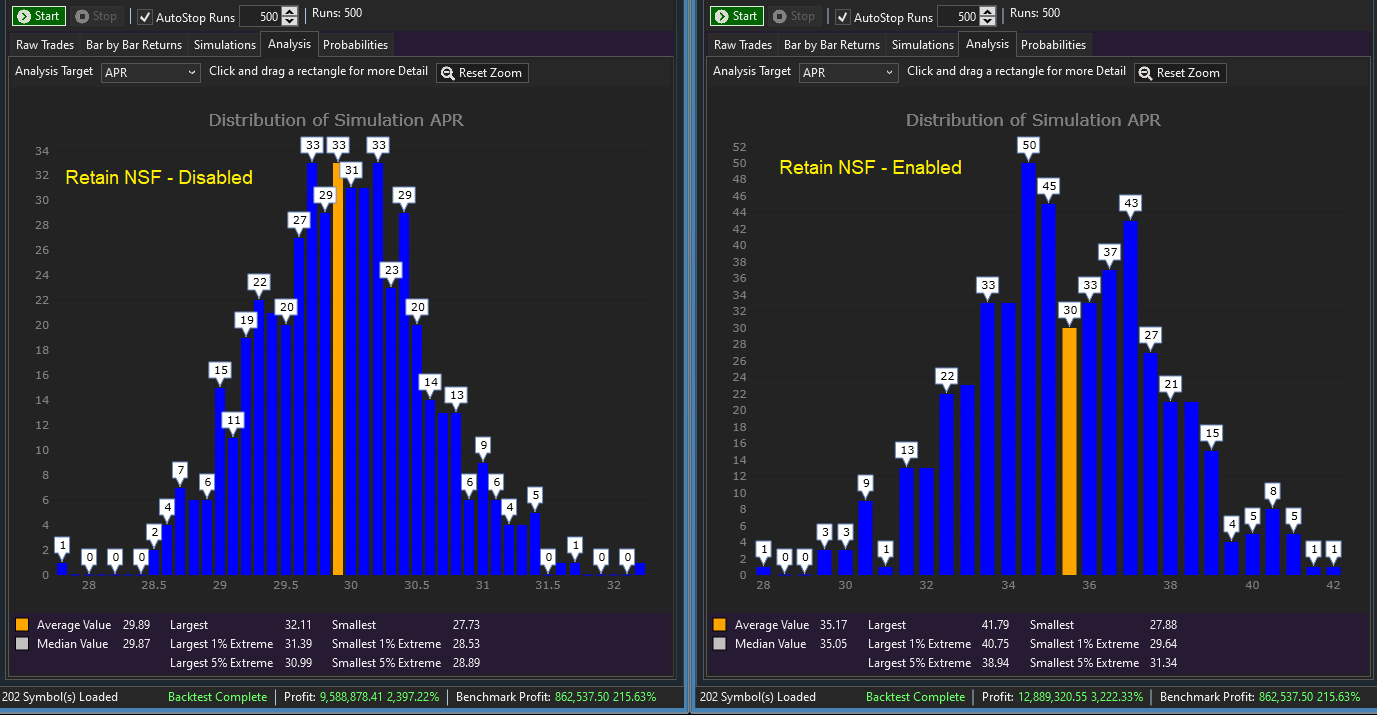Click orange Average Value swatch in left legend

22,625
